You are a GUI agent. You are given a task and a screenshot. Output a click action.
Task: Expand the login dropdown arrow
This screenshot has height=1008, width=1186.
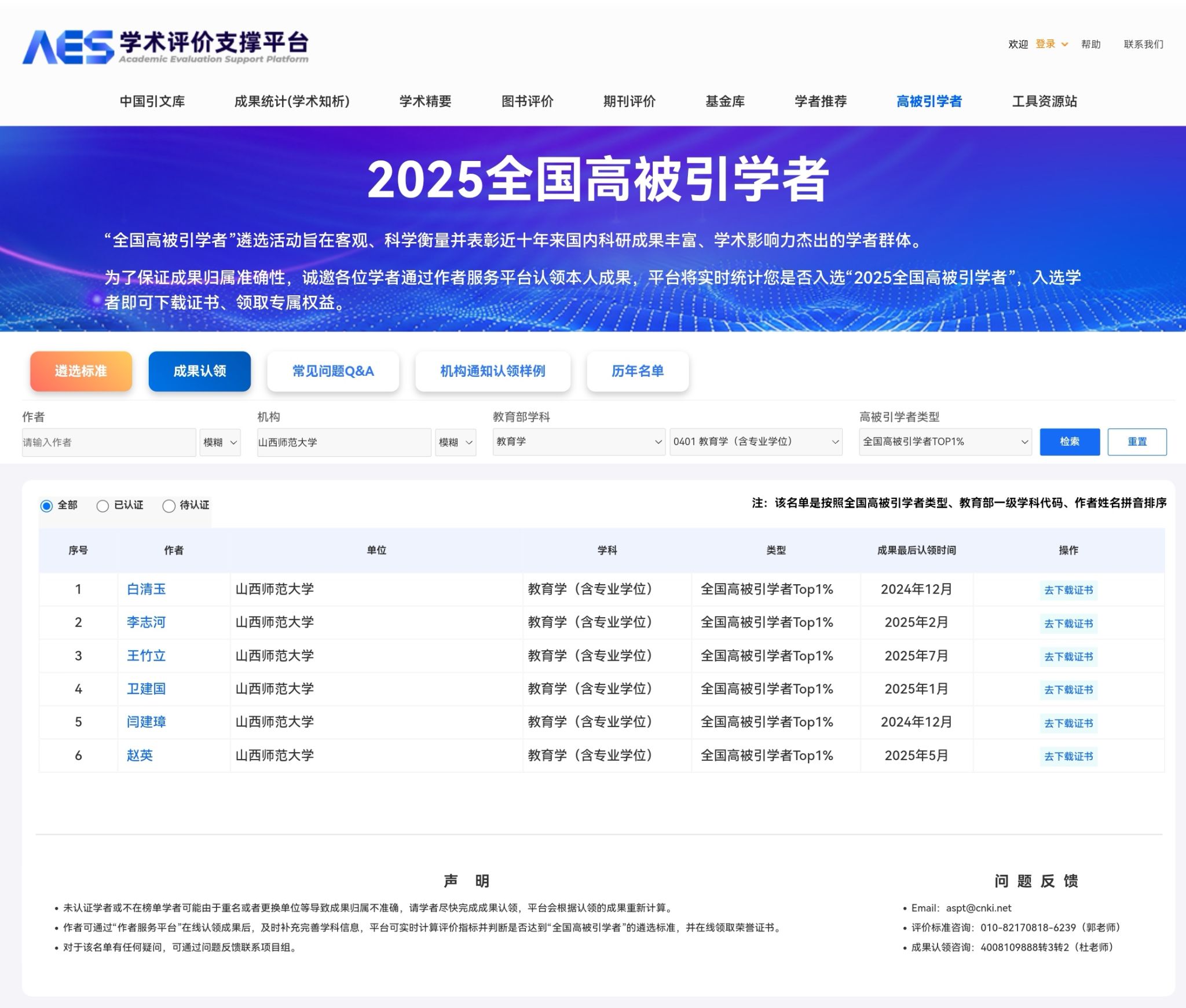click(x=1064, y=45)
